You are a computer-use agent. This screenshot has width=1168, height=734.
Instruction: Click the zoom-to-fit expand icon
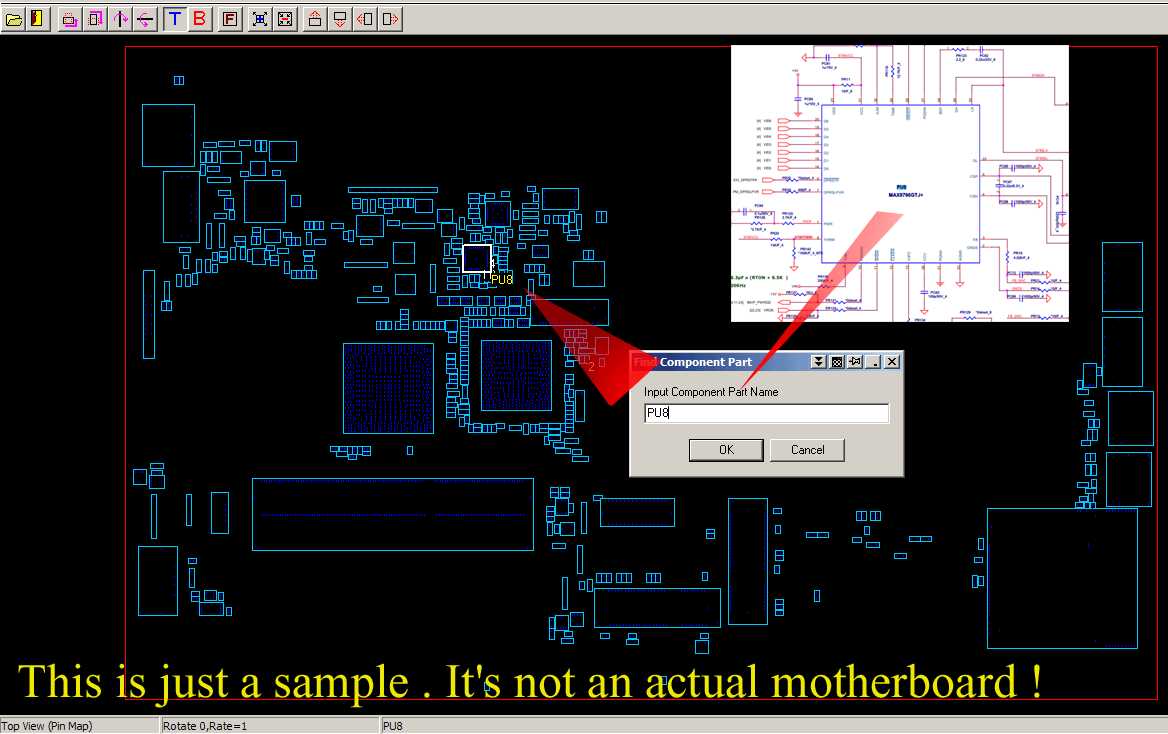pyautogui.click(x=260, y=19)
